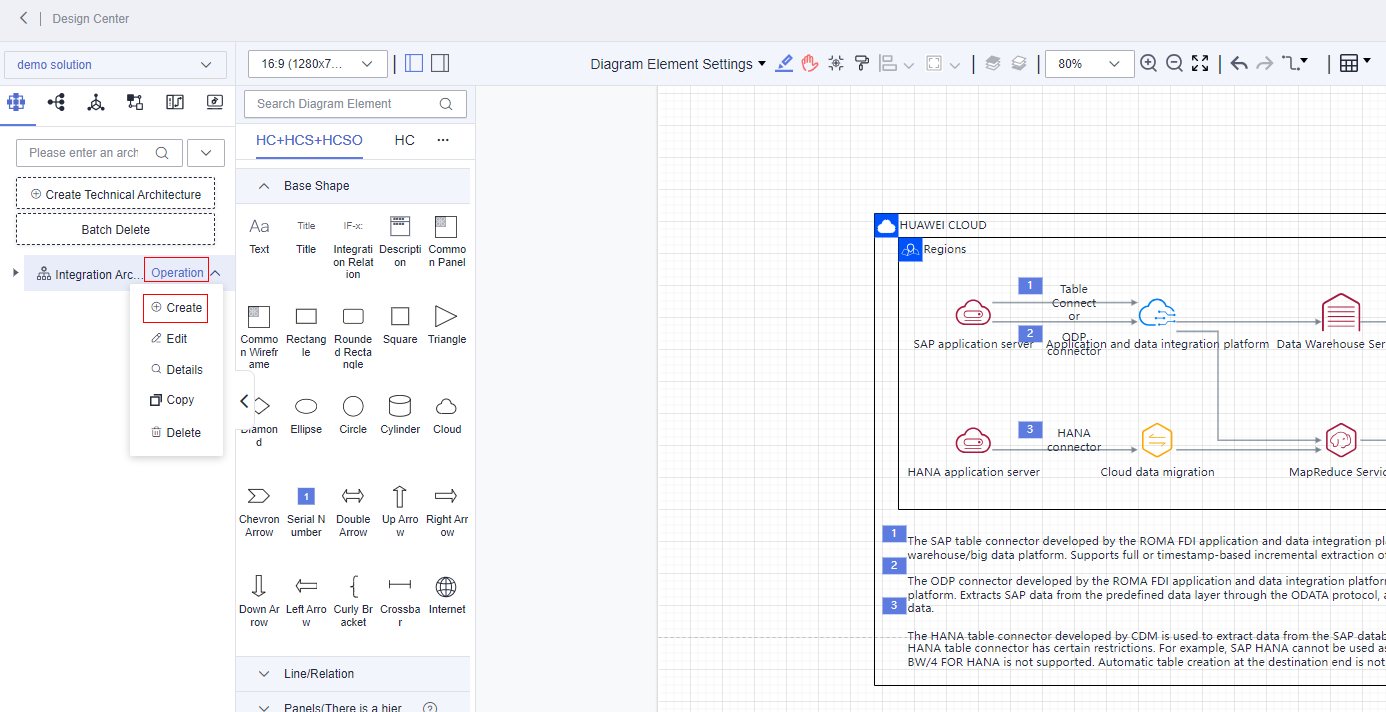This screenshot has width=1386, height=712.
Task: Pick the Cylinder shape
Action: click(400, 415)
